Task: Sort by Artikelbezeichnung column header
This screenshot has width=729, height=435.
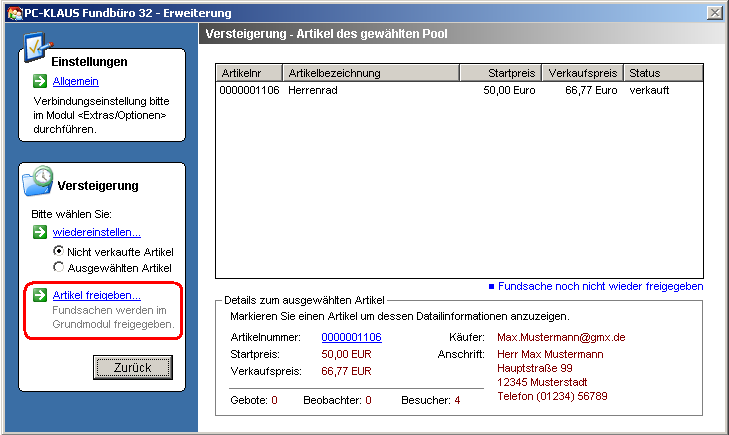Action: coord(370,73)
